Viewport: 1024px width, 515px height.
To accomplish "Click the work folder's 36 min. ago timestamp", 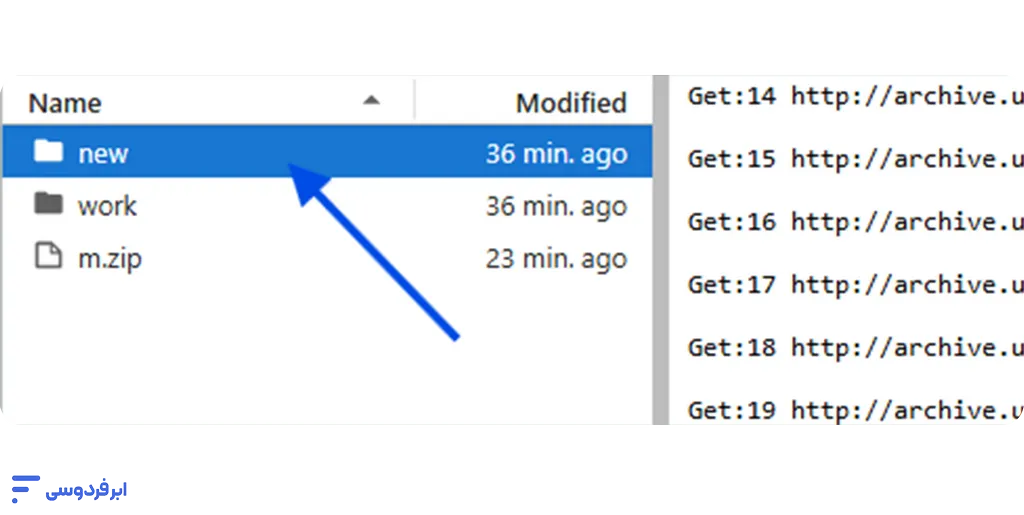I will click(556, 207).
